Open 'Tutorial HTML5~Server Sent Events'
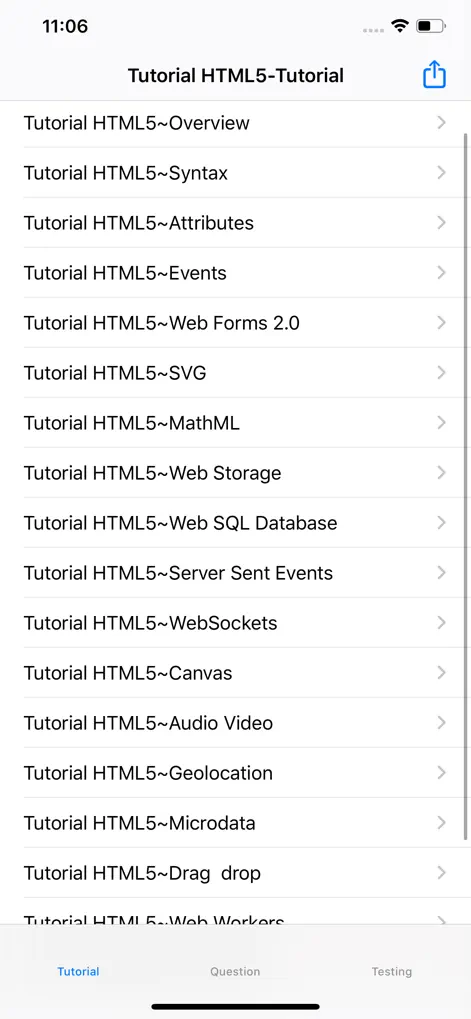This screenshot has height=1019, width=471. (235, 573)
